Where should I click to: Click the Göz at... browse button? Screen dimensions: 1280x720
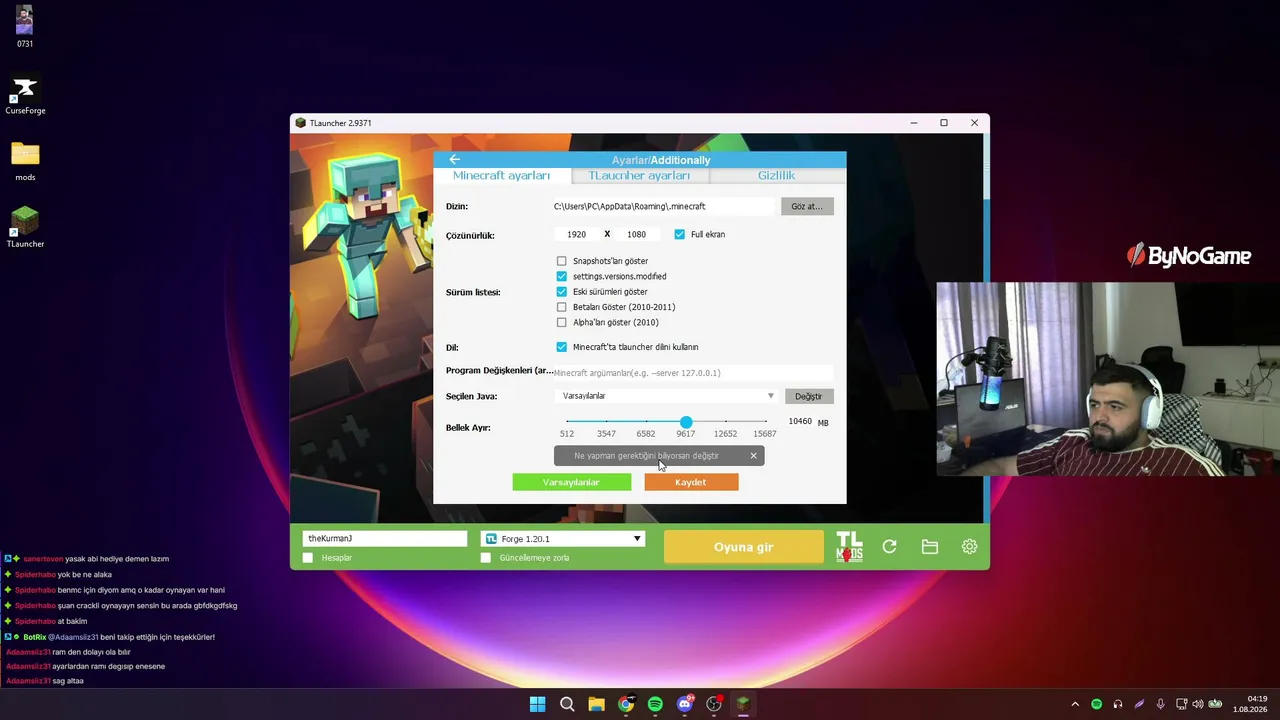click(x=807, y=206)
